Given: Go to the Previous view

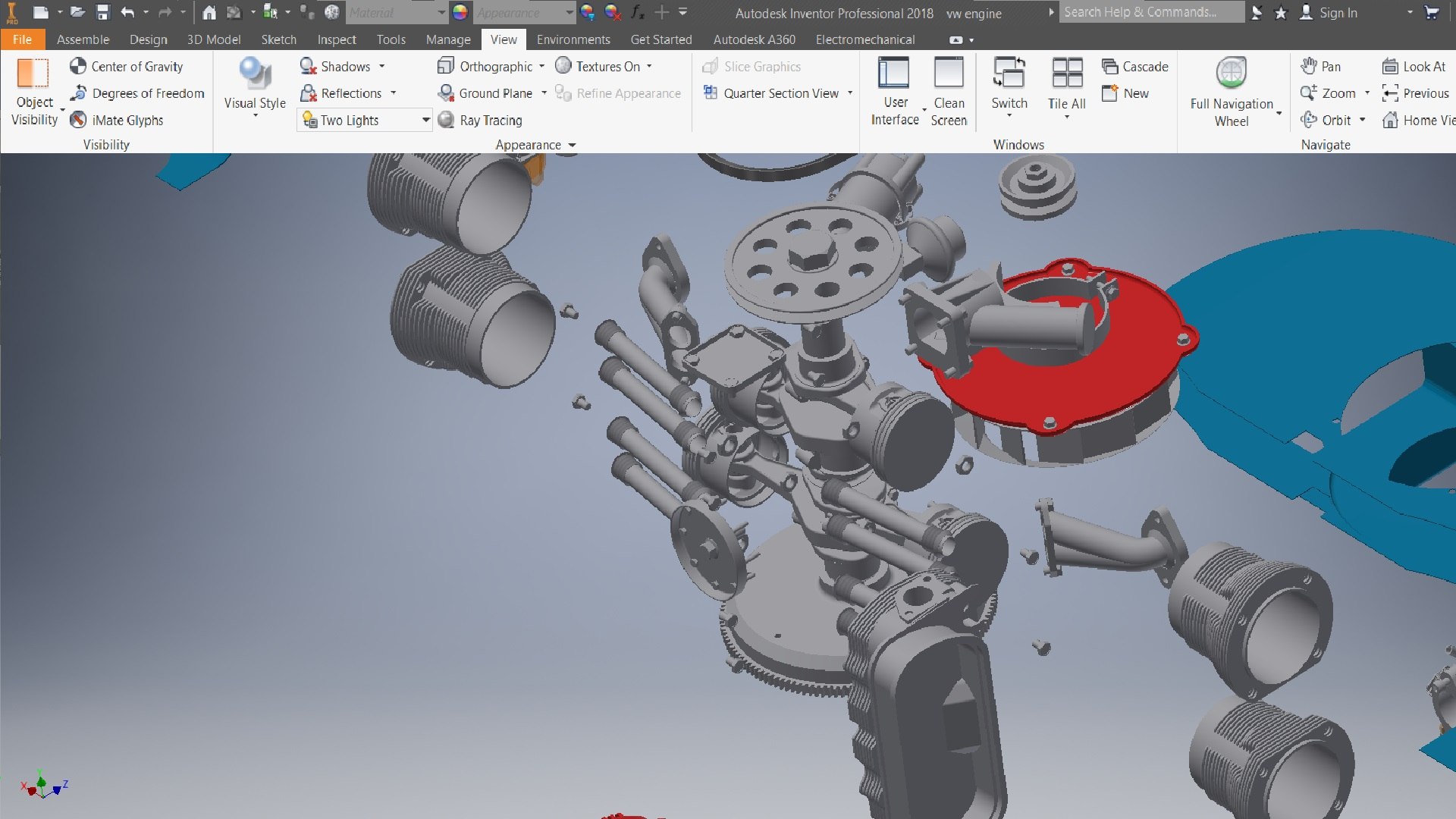Looking at the screenshot, I should [x=1415, y=93].
